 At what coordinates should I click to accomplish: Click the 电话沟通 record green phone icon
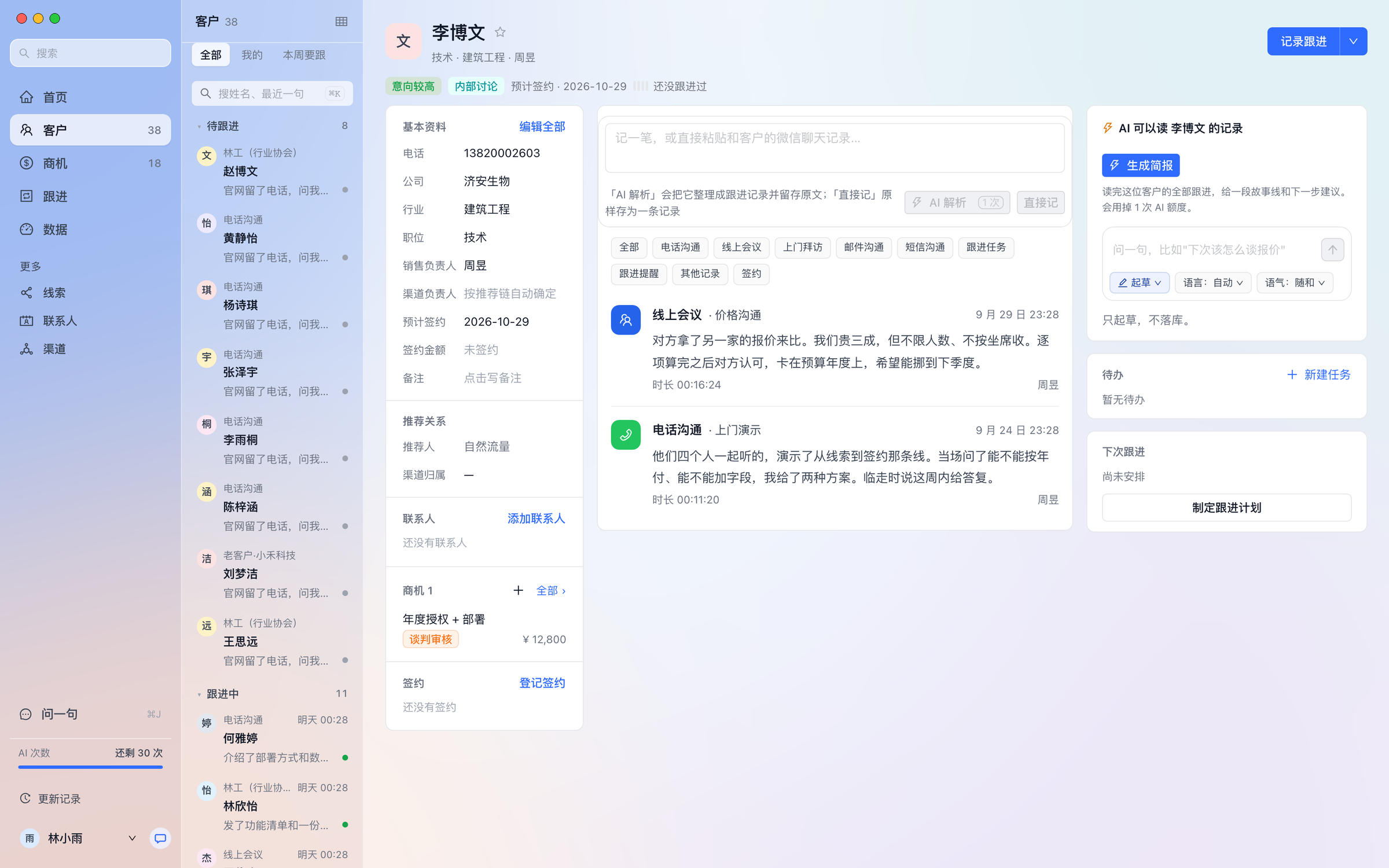point(626,435)
